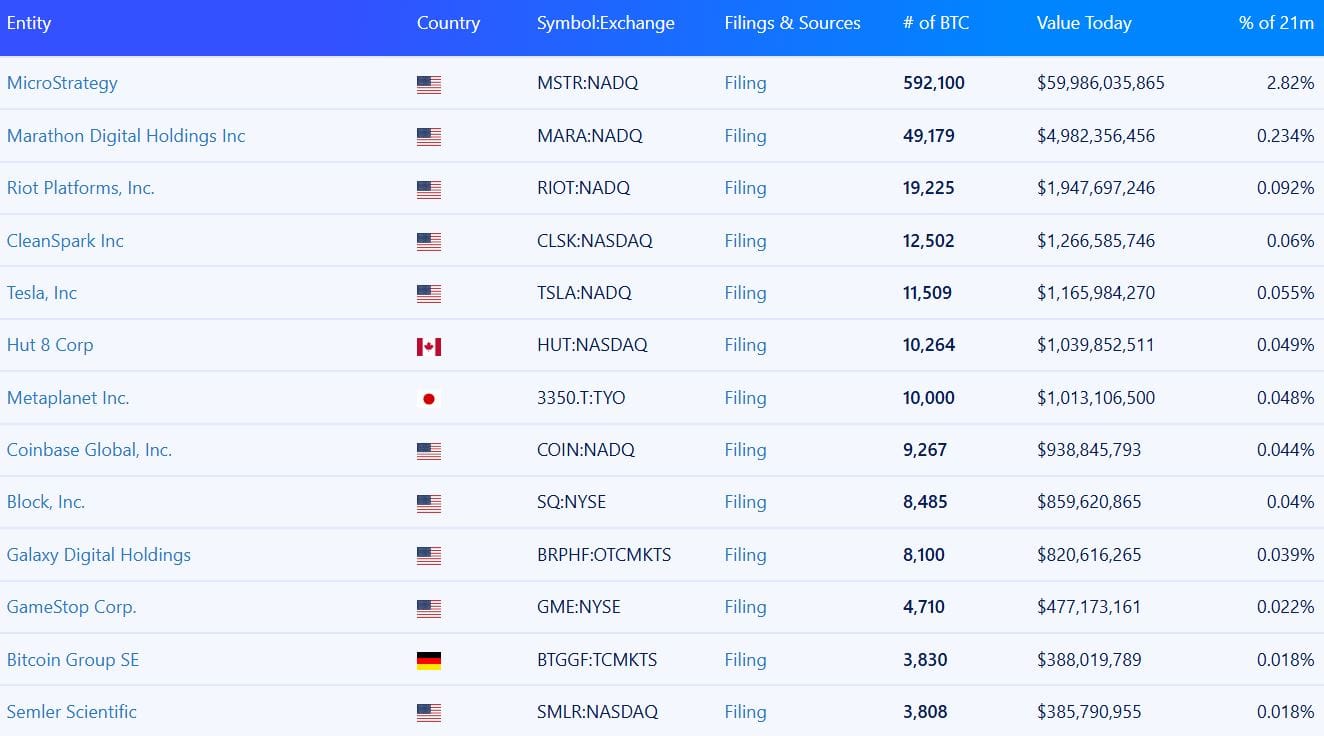The width and height of the screenshot is (1324, 736).
Task: Sort table by Value Today header
Action: click(x=1084, y=23)
